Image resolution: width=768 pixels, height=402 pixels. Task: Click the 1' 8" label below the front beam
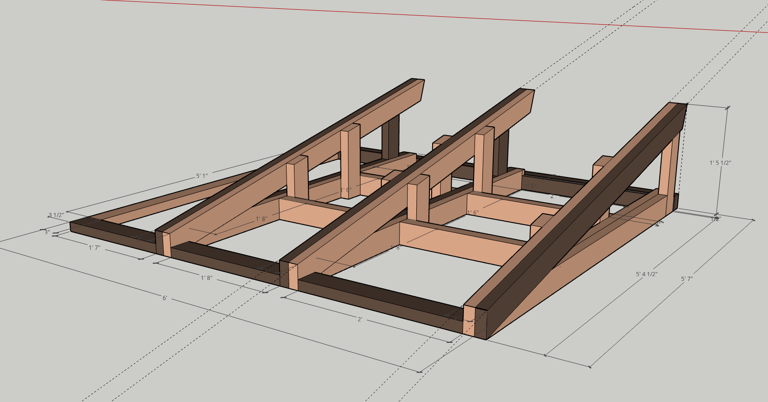coord(206,278)
